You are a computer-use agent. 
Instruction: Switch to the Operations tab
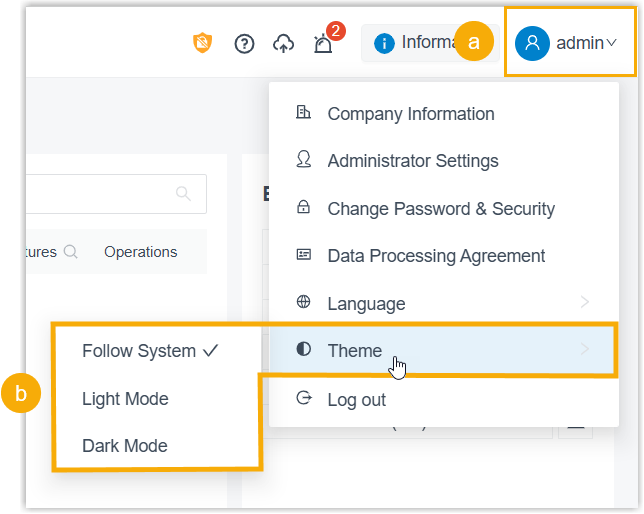pyautogui.click(x=141, y=252)
